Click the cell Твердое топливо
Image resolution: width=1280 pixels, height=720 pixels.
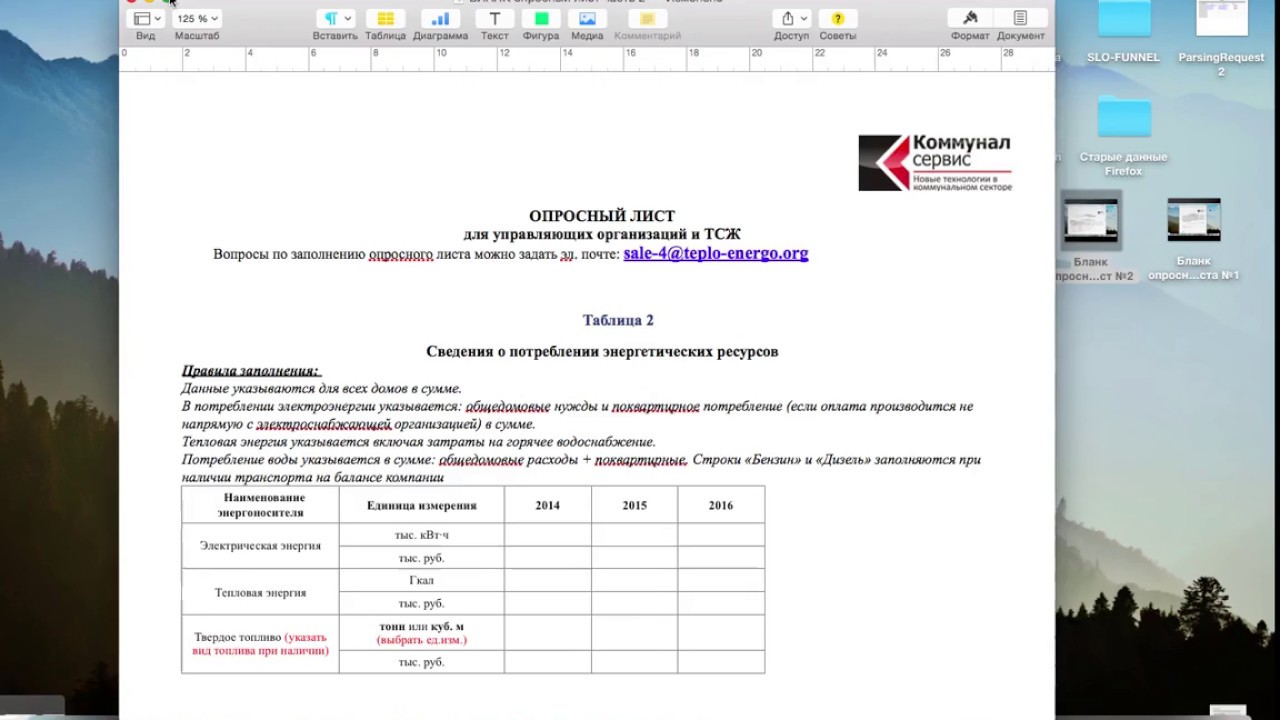[x=260, y=643]
